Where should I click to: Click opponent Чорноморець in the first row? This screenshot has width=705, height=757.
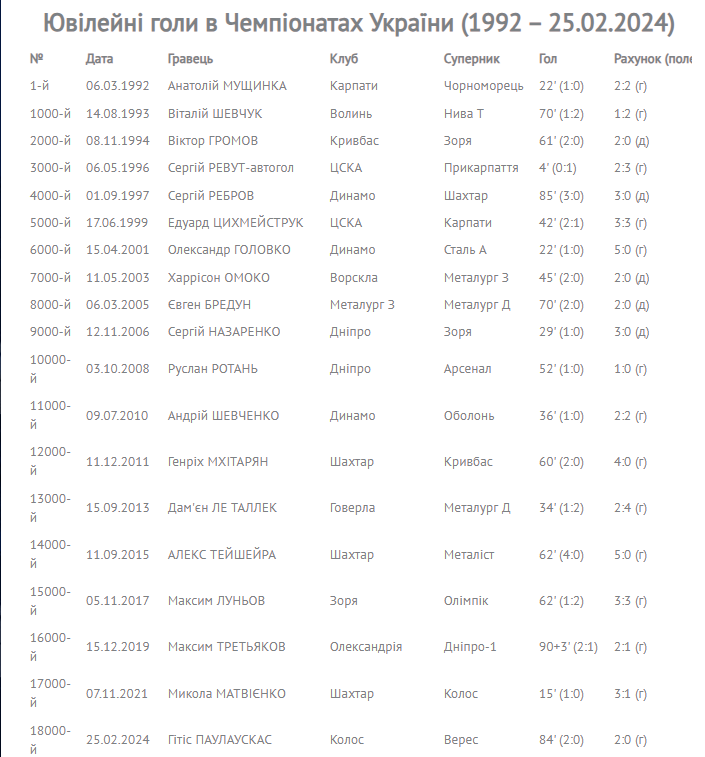coord(483,86)
